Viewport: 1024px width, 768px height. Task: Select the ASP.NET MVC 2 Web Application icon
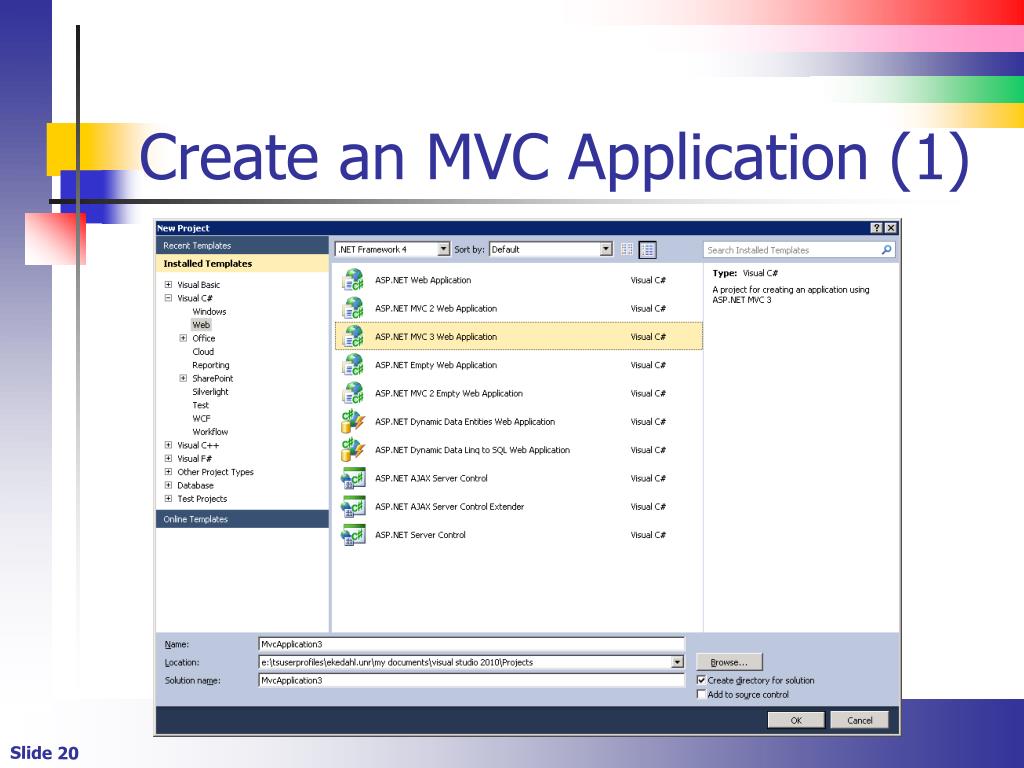(353, 308)
